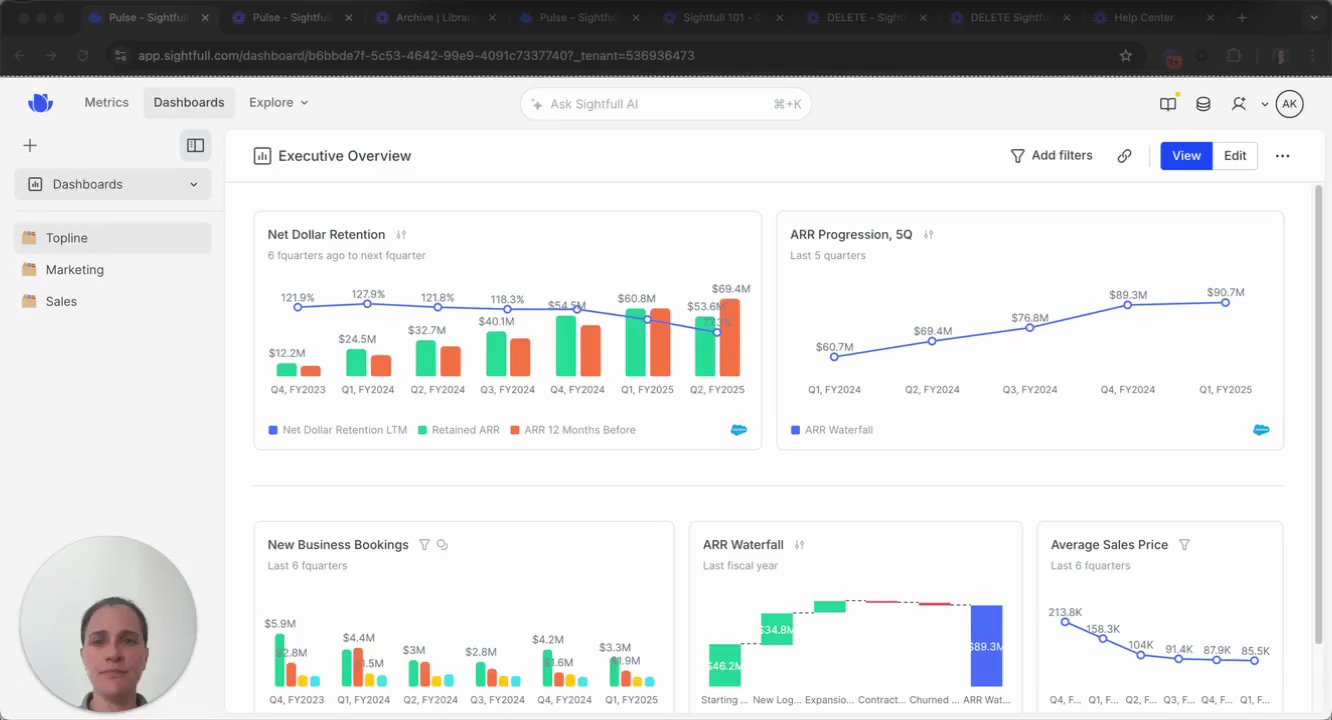1332x720 pixels.
Task: Click filter icon beside New Business Bookings
Action: (424, 545)
